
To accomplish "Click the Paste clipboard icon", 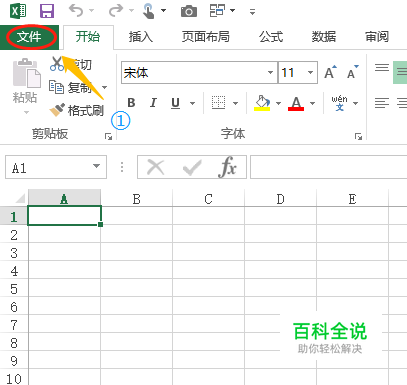I will tap(26, 73).
